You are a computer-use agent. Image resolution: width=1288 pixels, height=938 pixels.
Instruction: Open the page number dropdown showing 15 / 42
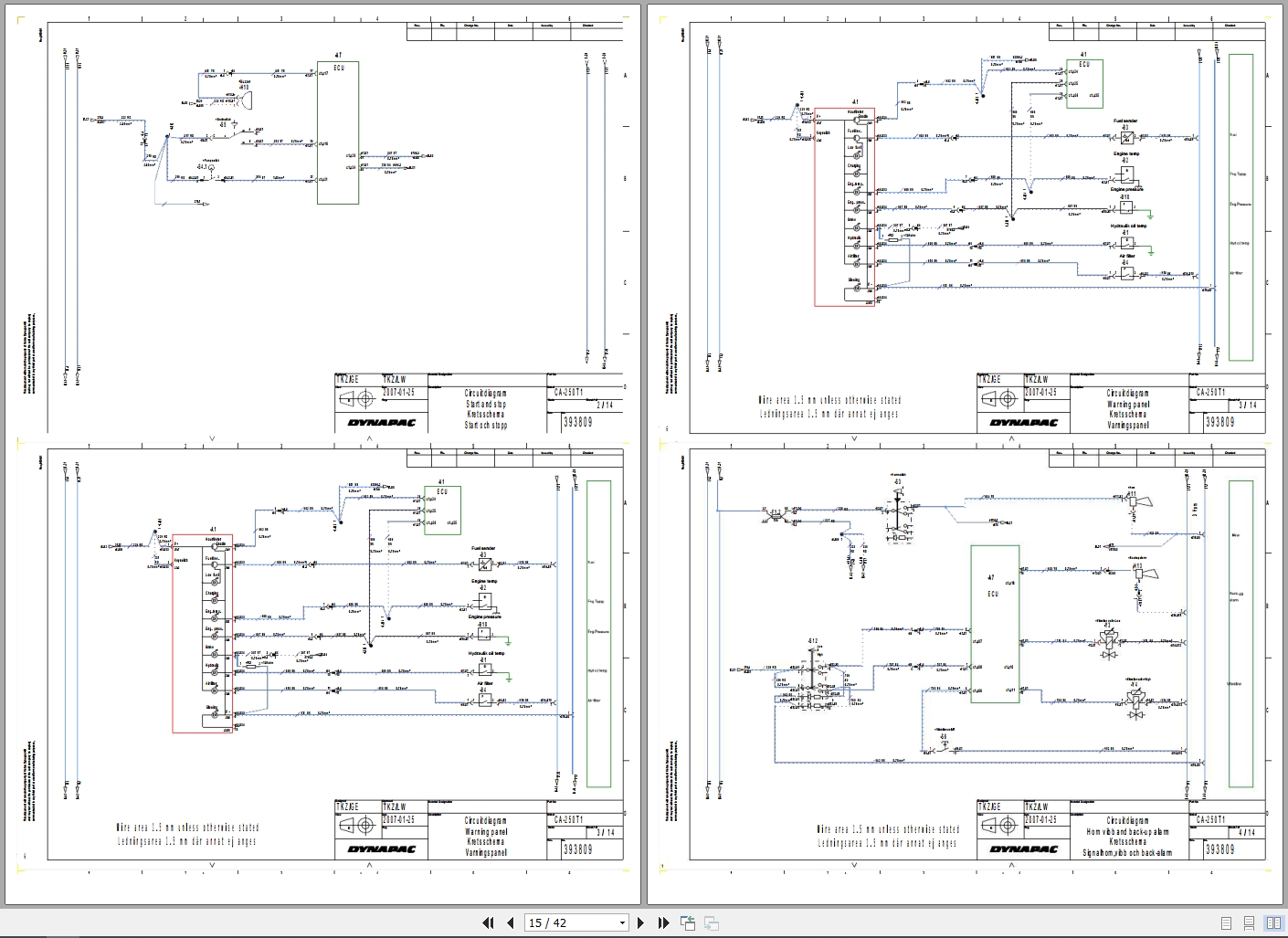coord(623,922)
